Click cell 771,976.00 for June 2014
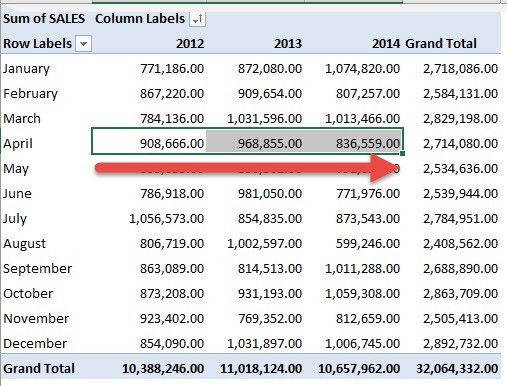507x386 pixels. pyautogui.click(x=368, y=194)
